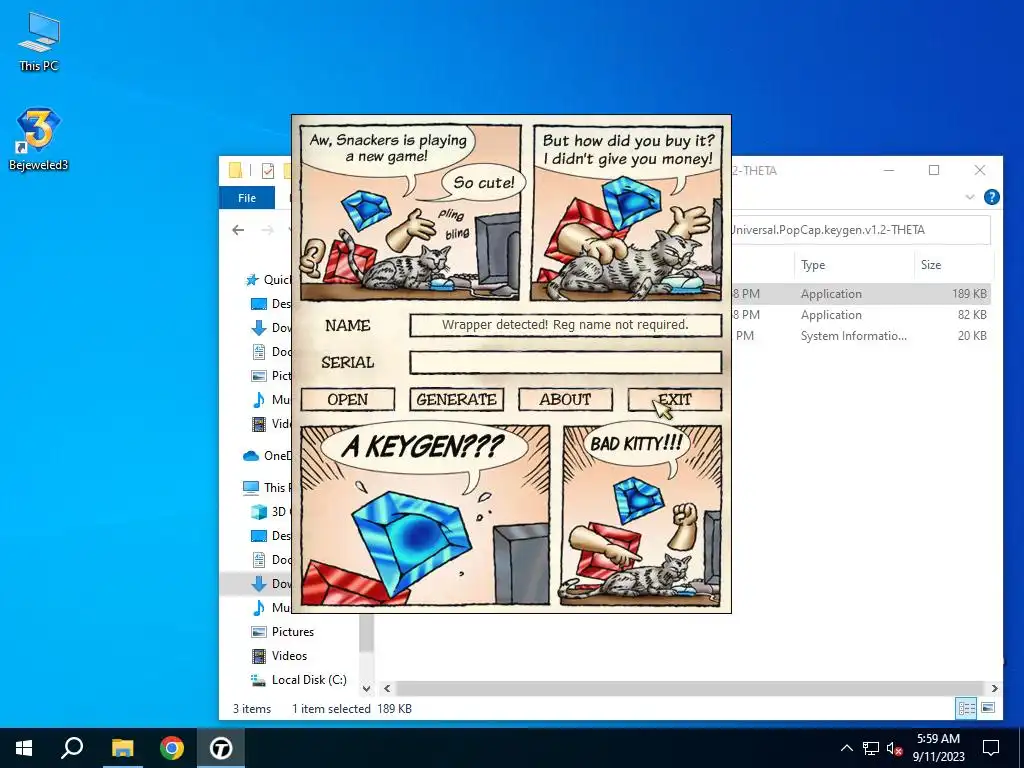Open Pictures folder in sidebar
The height and width of the screenshot is (768, 1024).
point(293,632)
